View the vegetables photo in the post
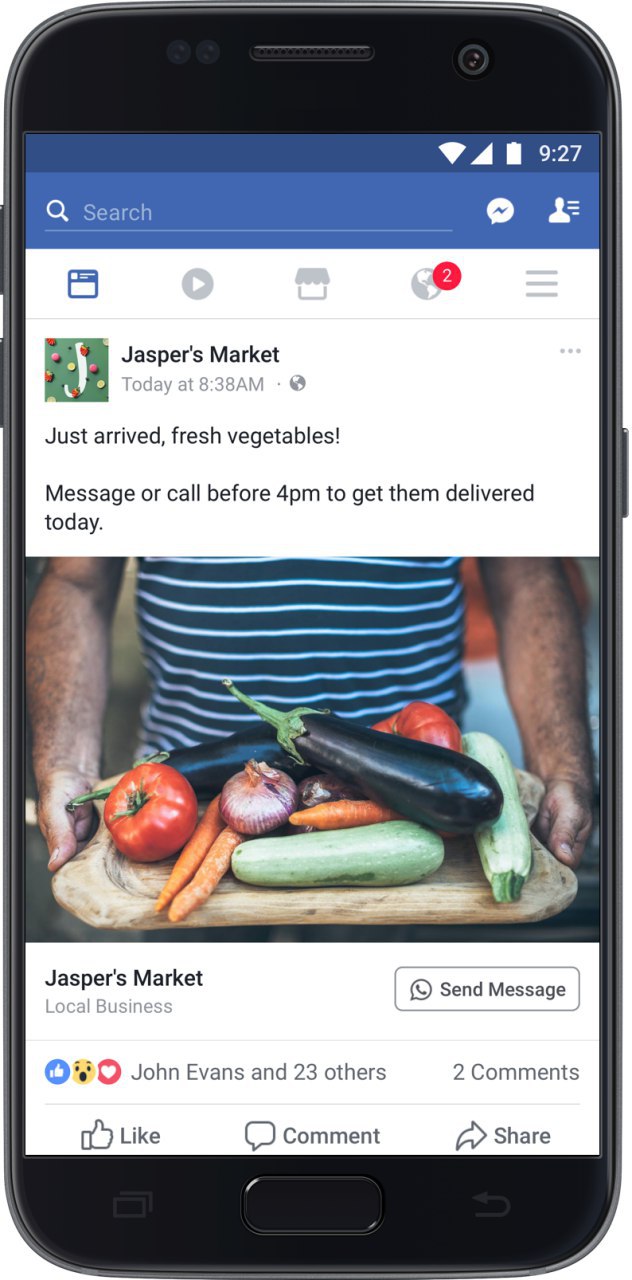This screenshot has width=632, height=1280. point(312,749)
